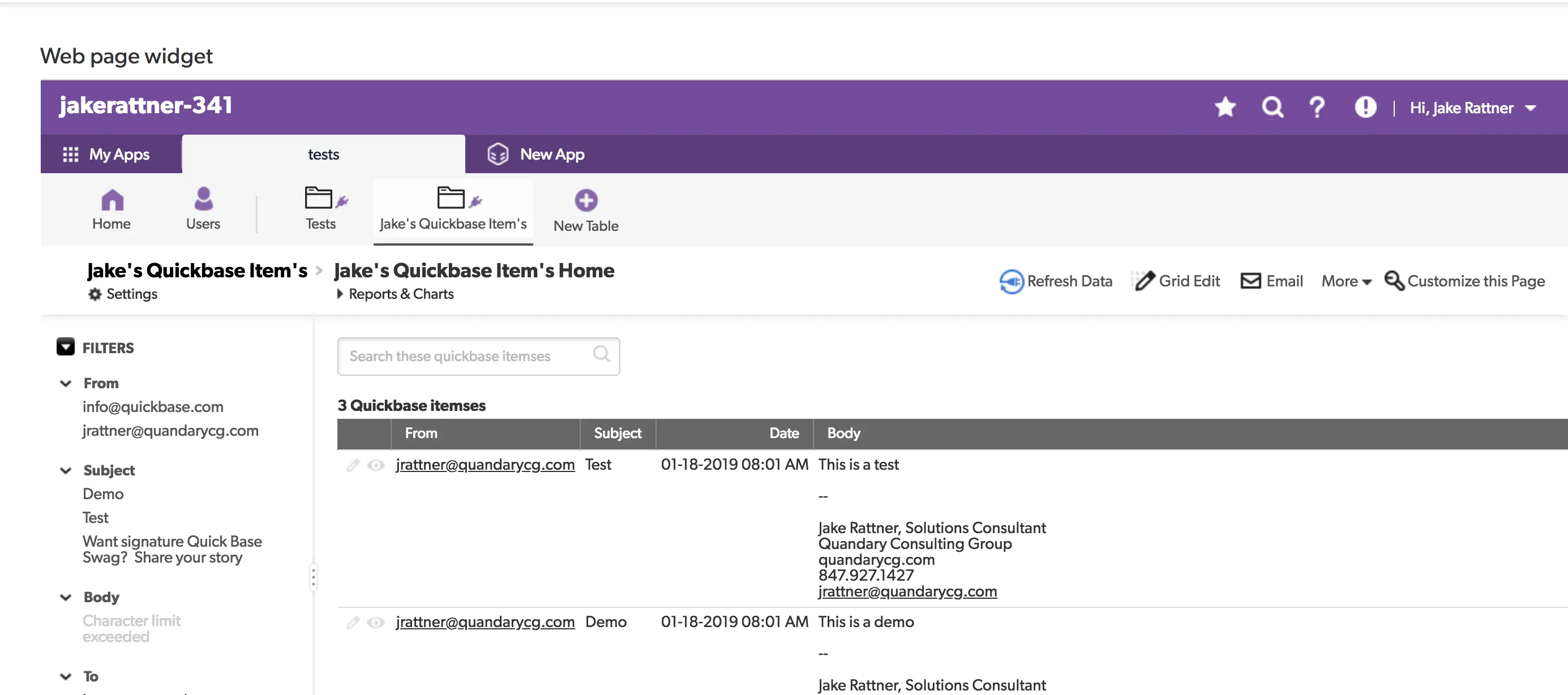Click the 'This is a test' body text
Viewport: 1568px width, 695px height.
tap(858, 465)
